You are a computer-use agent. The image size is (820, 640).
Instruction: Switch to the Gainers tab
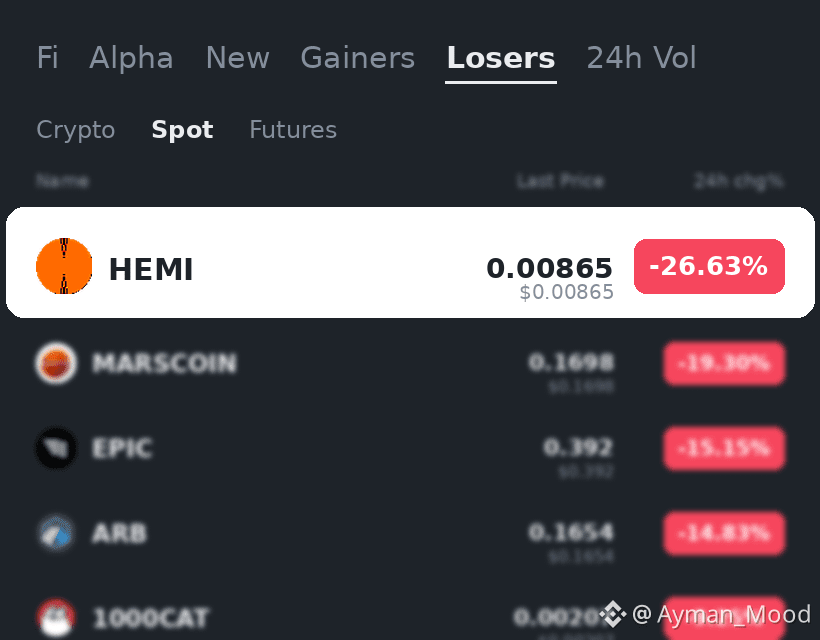pos(358,58)
